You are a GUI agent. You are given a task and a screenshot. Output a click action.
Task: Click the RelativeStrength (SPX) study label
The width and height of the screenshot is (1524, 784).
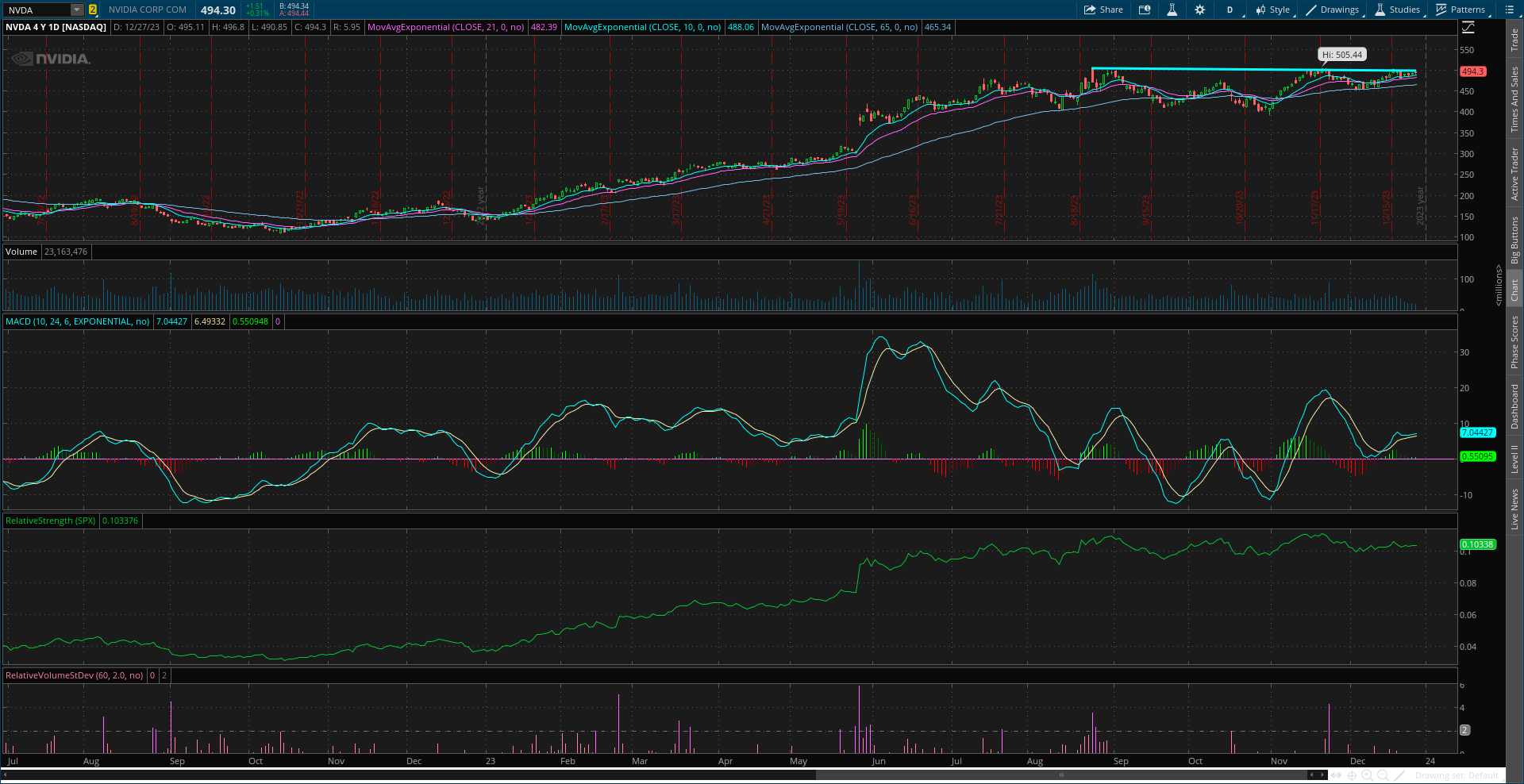[x=50, y=521]
